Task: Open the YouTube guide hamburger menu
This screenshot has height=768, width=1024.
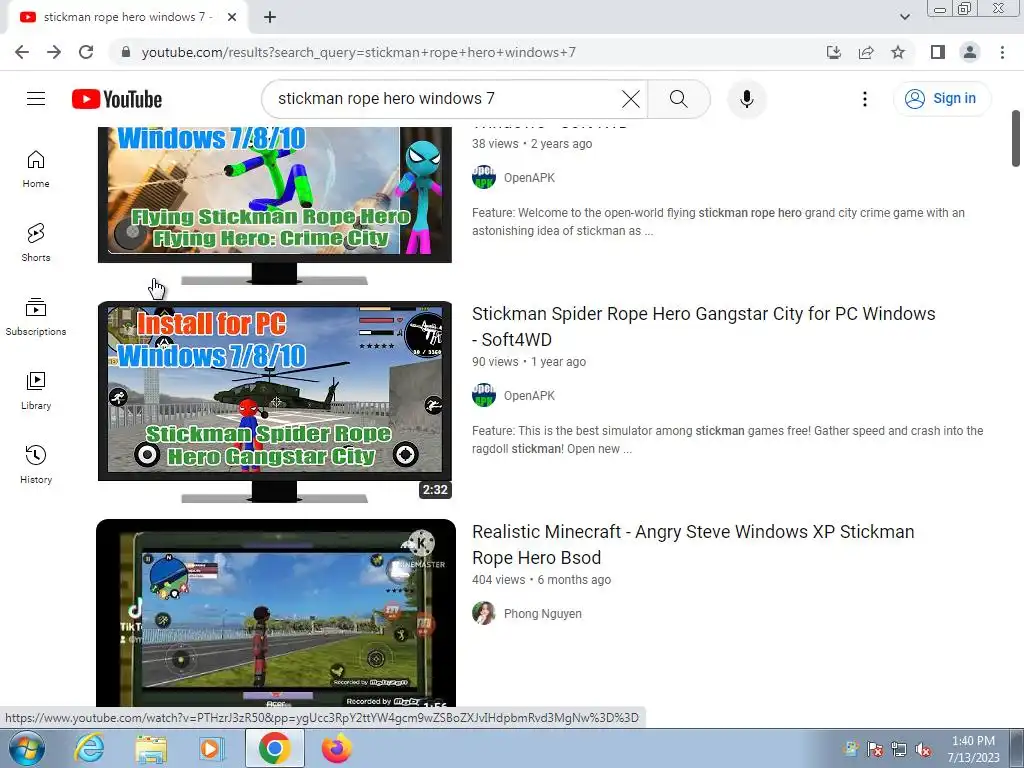Action: (x=36, y=99)
